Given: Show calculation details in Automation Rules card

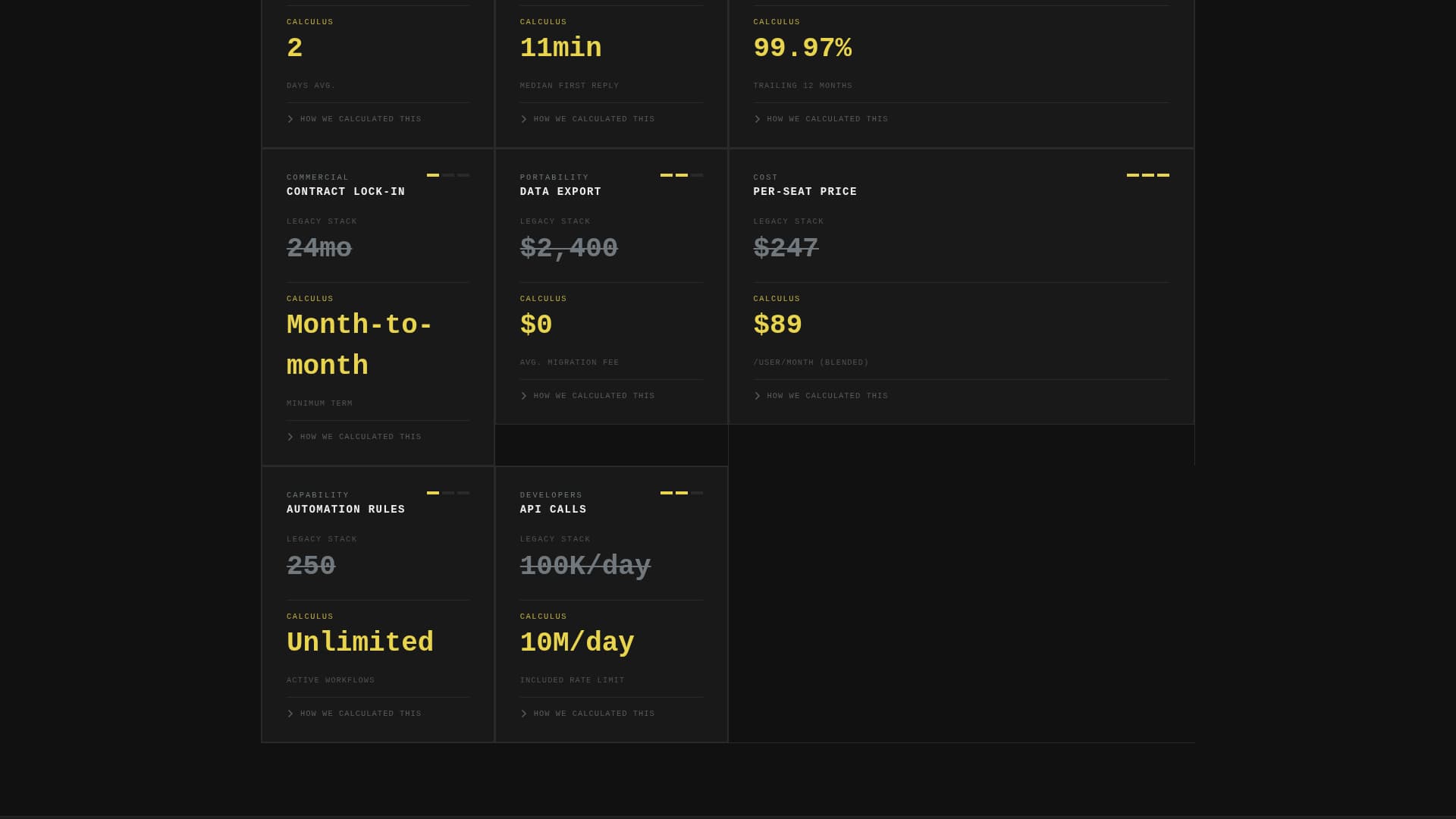Looking at the screenshot, I should point(354,714).
